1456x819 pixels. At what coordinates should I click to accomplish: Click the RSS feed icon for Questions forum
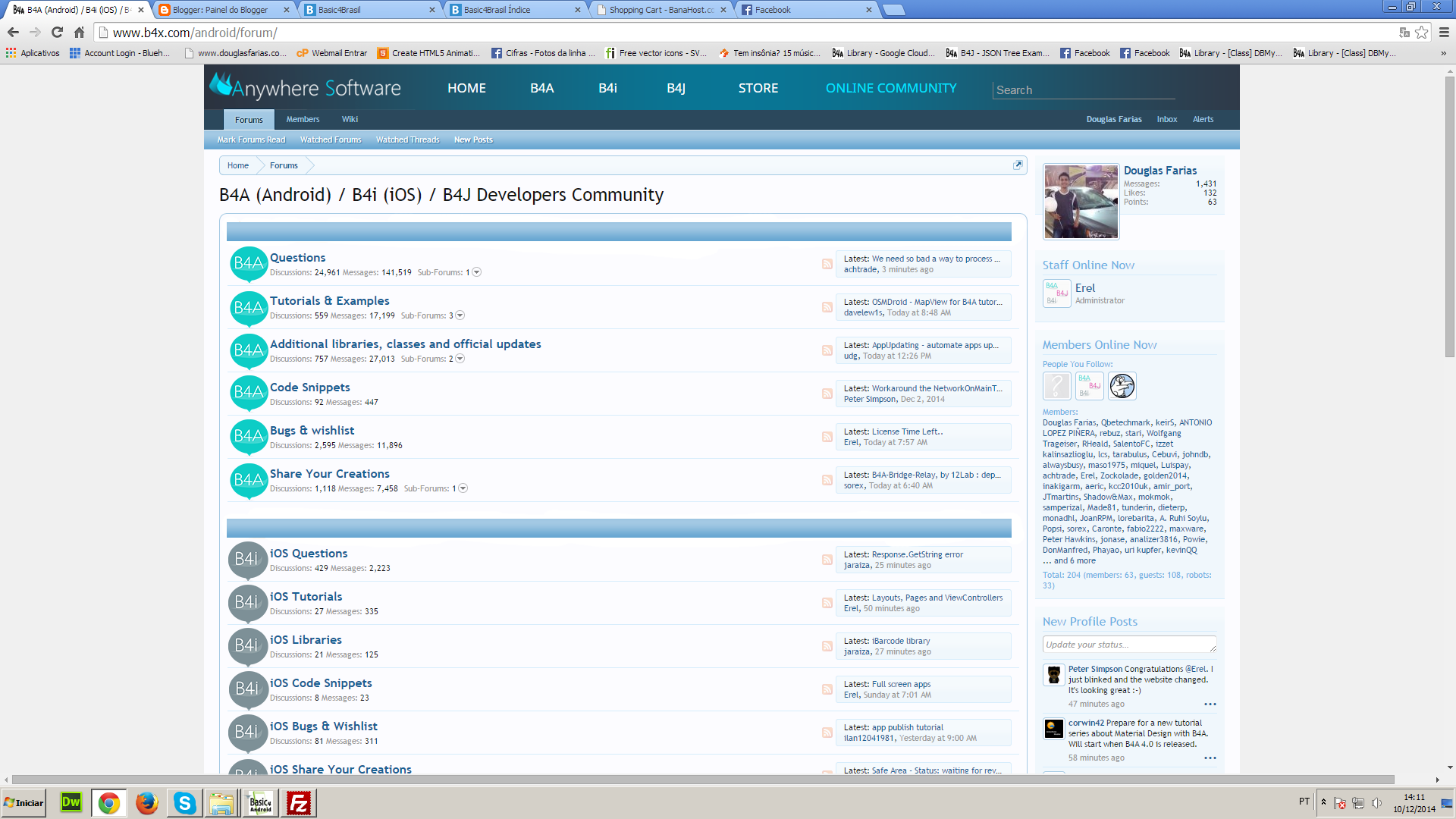click(827, 264)
